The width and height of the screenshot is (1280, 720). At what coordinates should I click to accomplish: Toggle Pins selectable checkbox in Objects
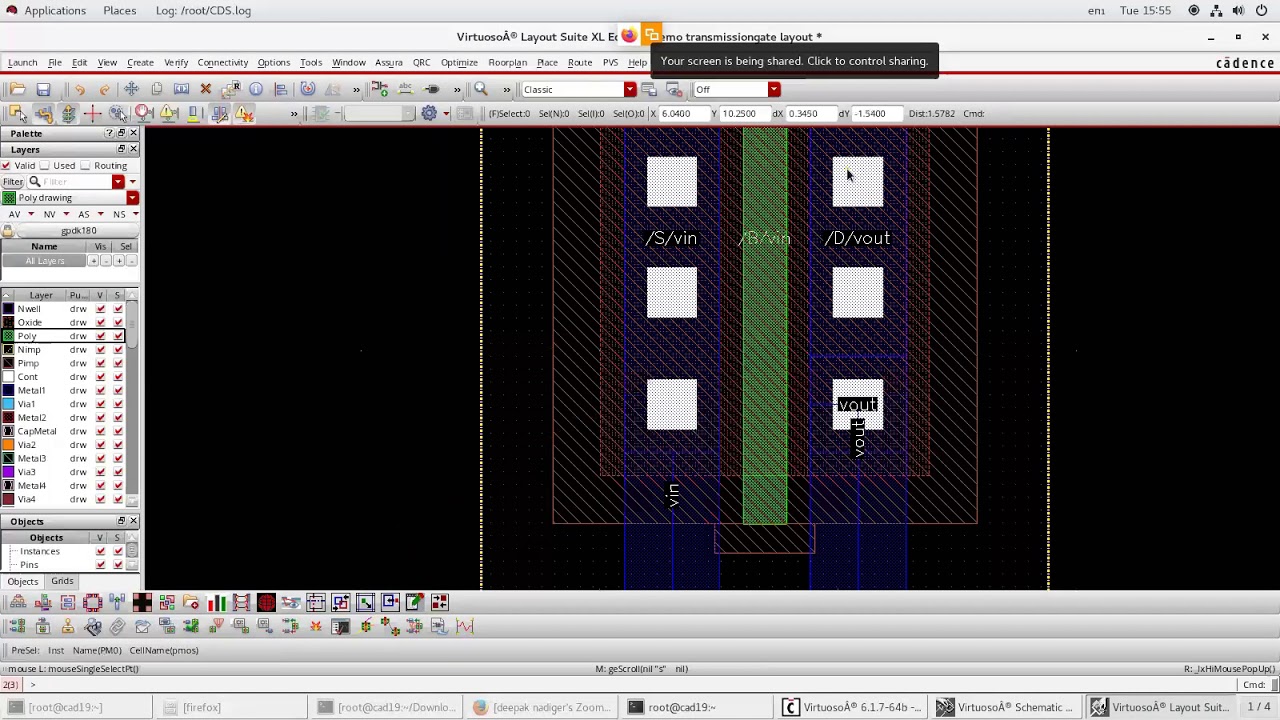(118, 565)
